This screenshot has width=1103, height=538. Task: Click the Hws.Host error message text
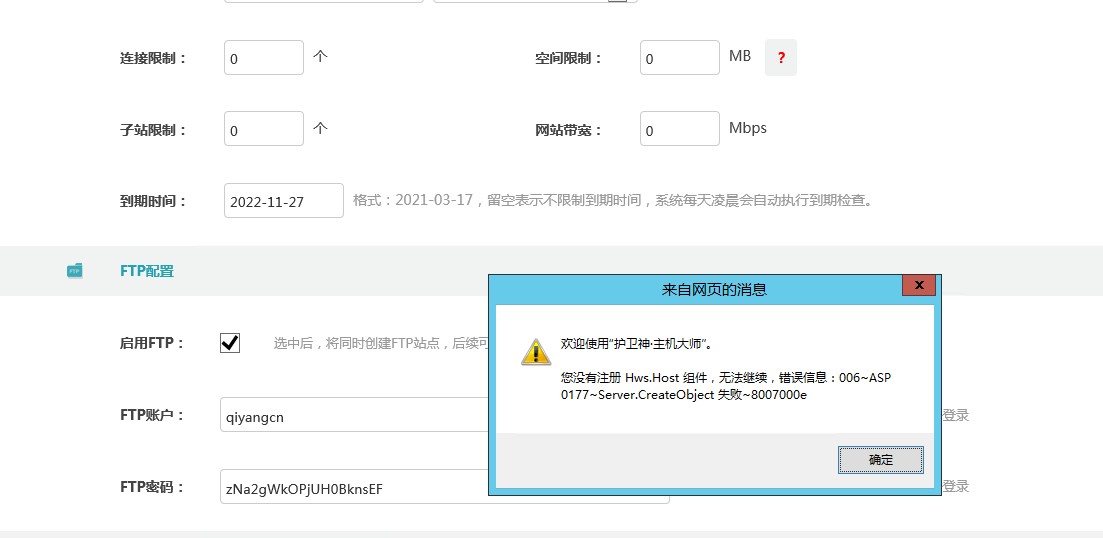click(725, 386)
